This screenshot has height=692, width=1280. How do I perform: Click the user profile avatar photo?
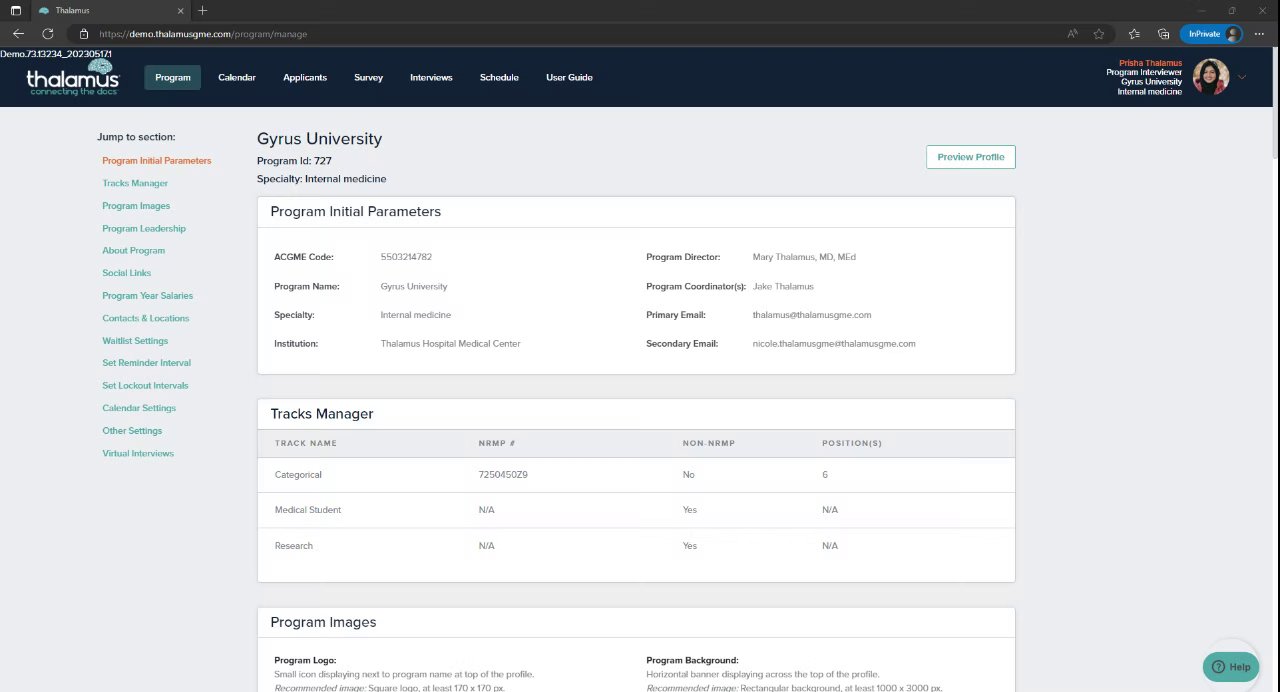[x=1210, y=77]
